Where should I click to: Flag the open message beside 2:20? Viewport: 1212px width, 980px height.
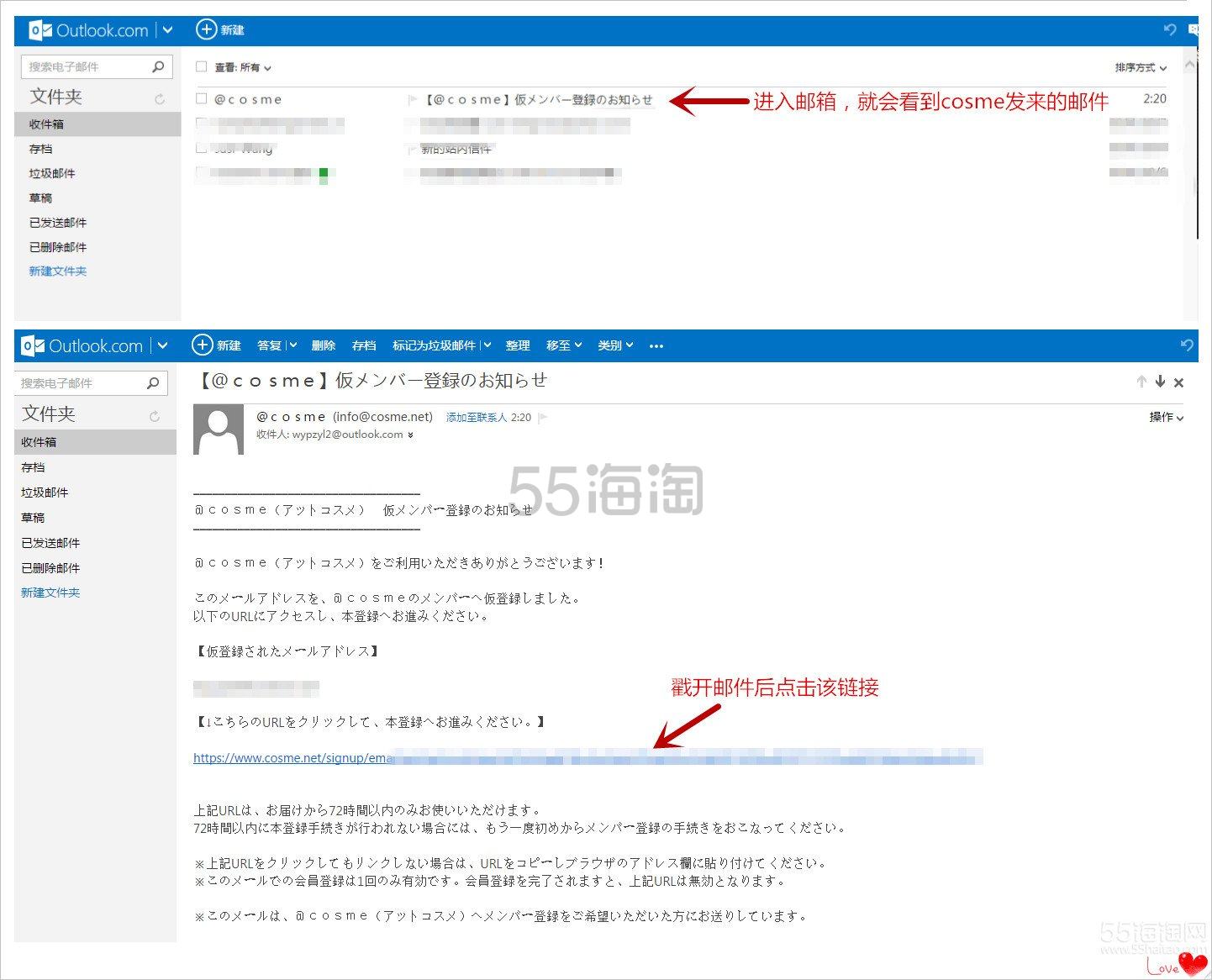[543, 417]
